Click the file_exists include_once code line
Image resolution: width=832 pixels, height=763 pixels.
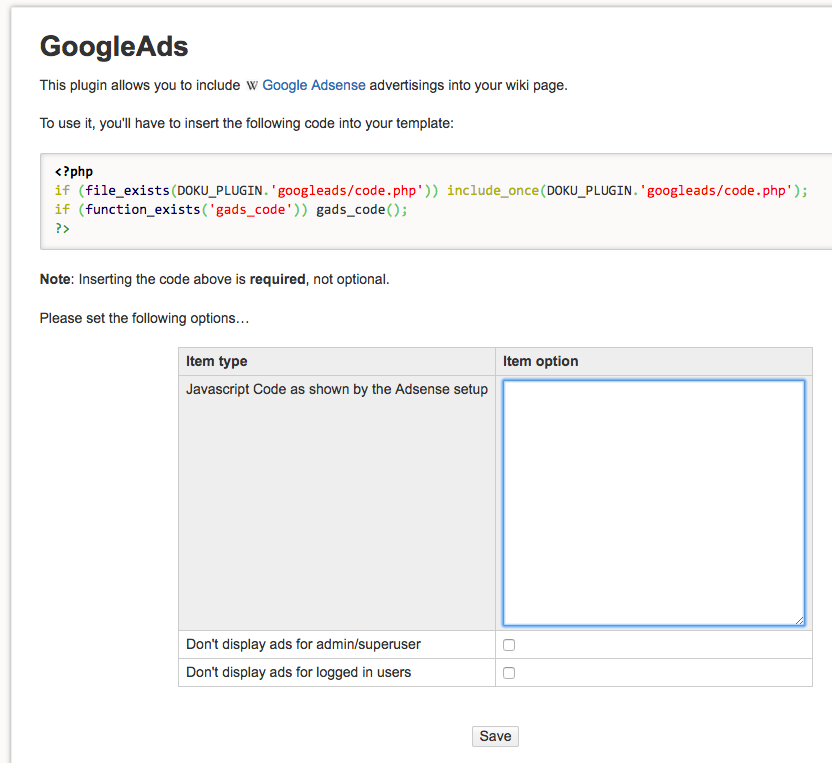(431, 190)
